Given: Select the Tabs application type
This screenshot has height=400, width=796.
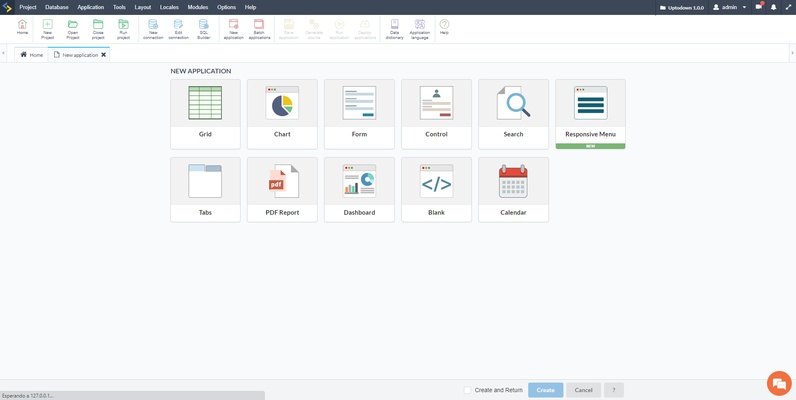Looking at the screenshot, I should 205,190.
